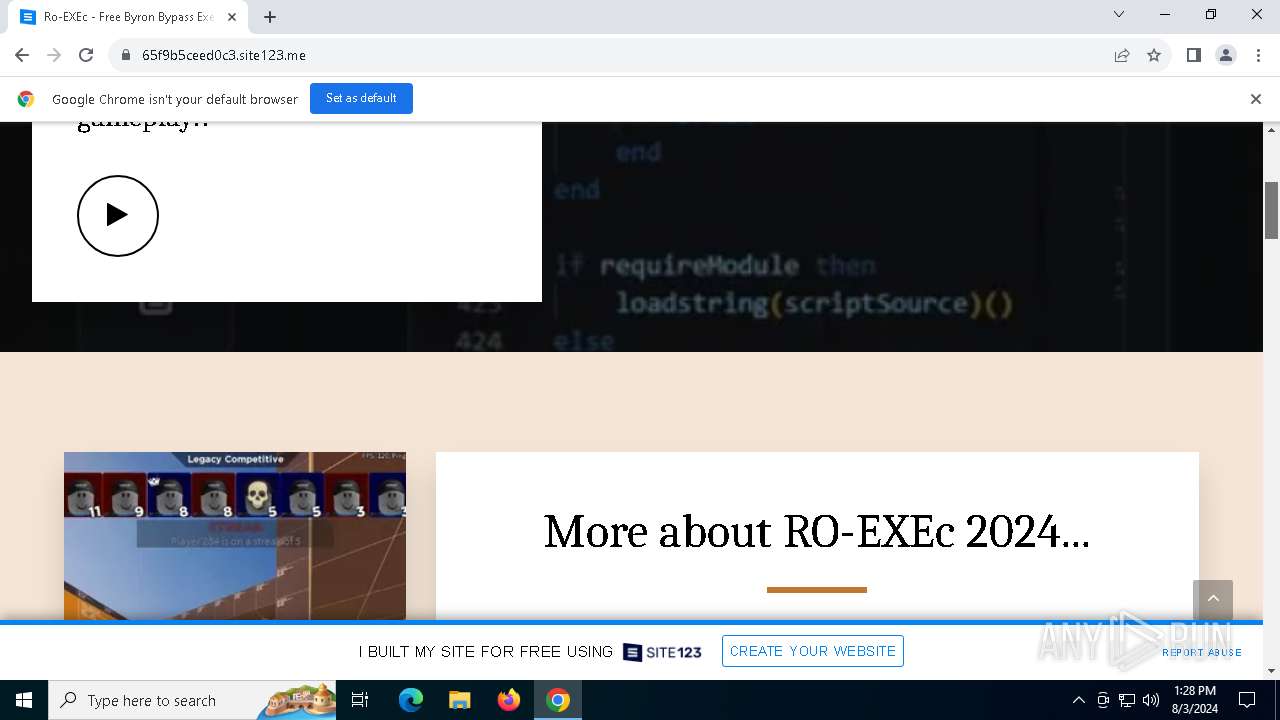
Task: Click the network icon in system tray
Action: tap(1127, 700)
